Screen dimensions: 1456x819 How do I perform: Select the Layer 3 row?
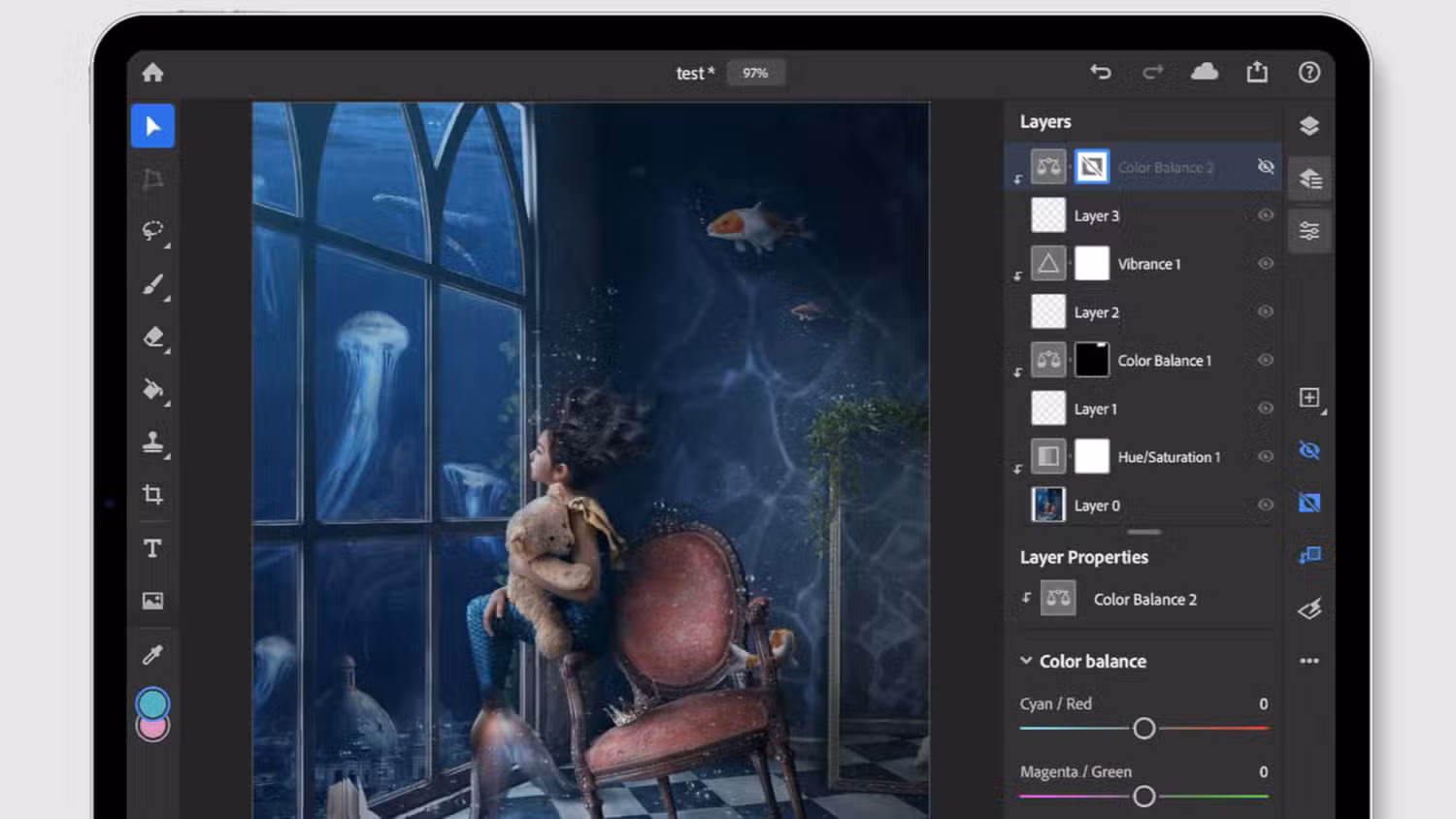[1144, 215]
